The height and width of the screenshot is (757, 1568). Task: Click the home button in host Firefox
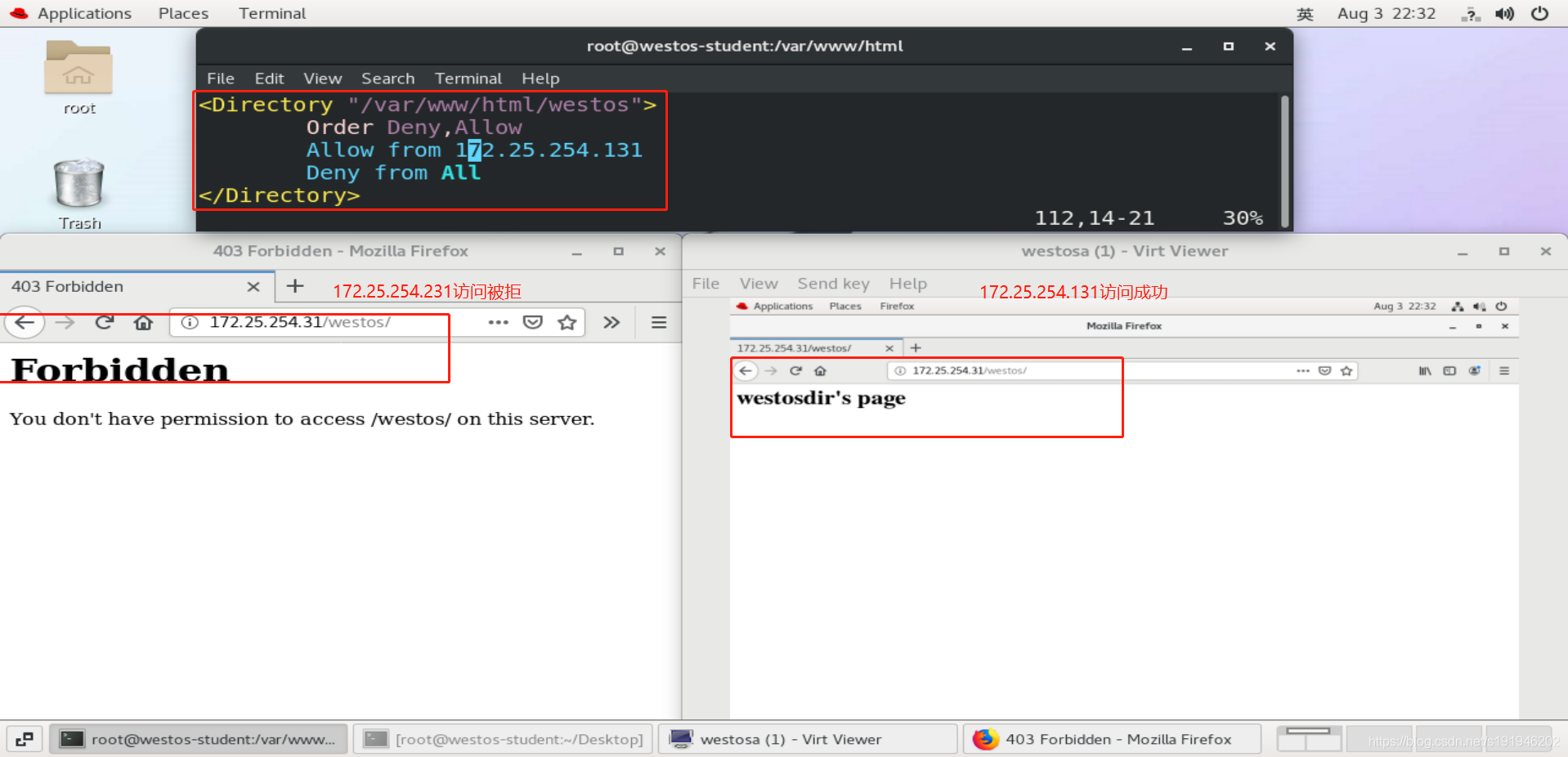144,322
